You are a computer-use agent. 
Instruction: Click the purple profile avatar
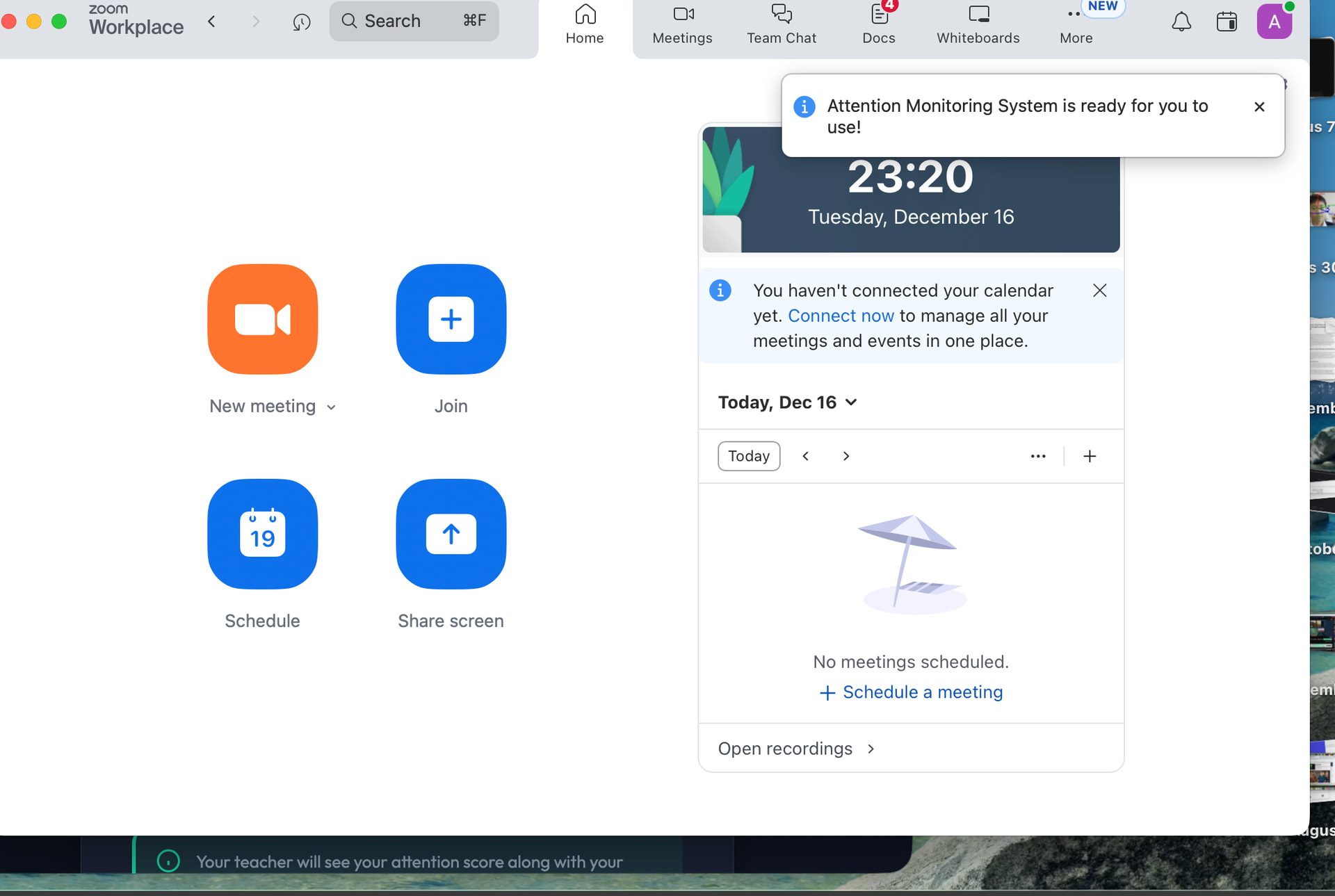coord(1274,22)
